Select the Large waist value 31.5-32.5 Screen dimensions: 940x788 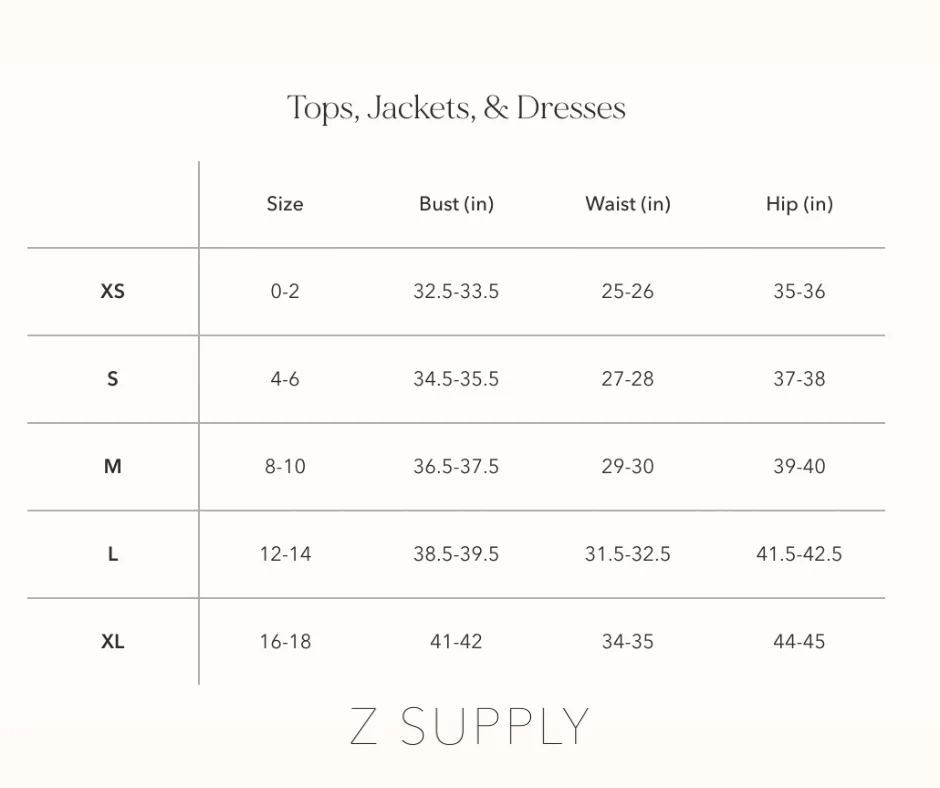[x=628, y=554]
